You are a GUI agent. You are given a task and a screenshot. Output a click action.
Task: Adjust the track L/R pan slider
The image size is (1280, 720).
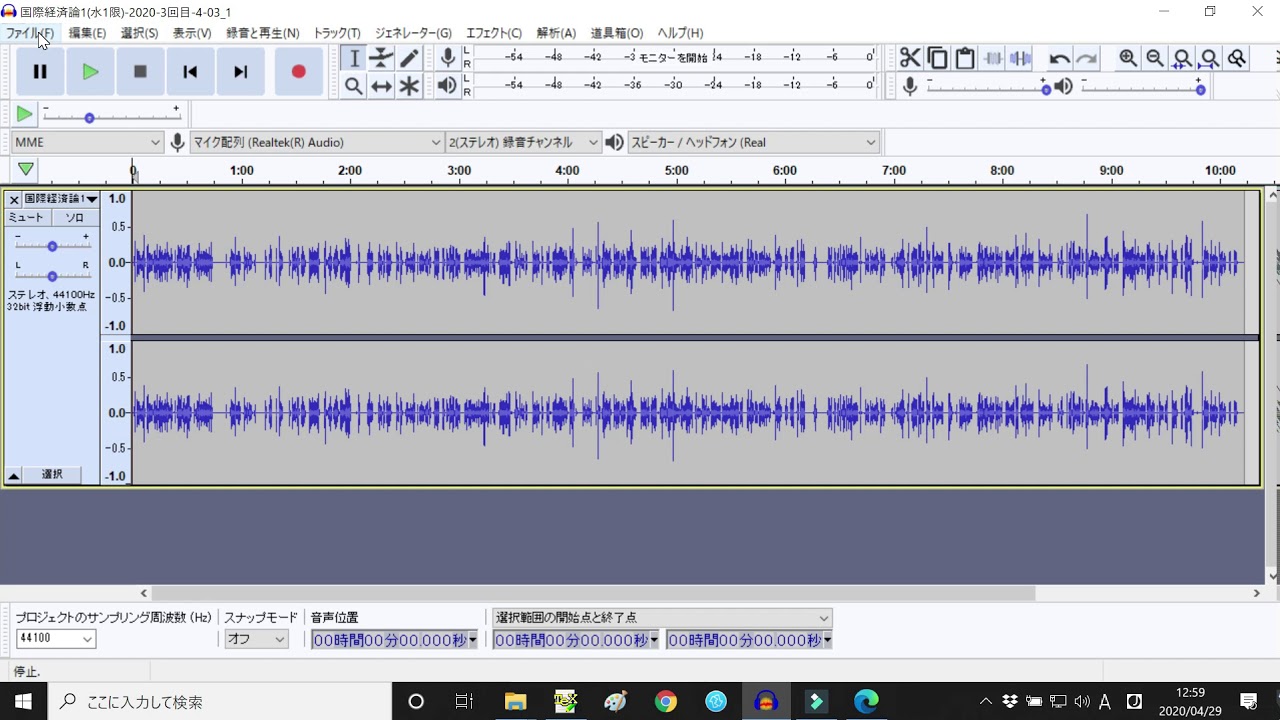pyautogui.click(x=52, y=275)
